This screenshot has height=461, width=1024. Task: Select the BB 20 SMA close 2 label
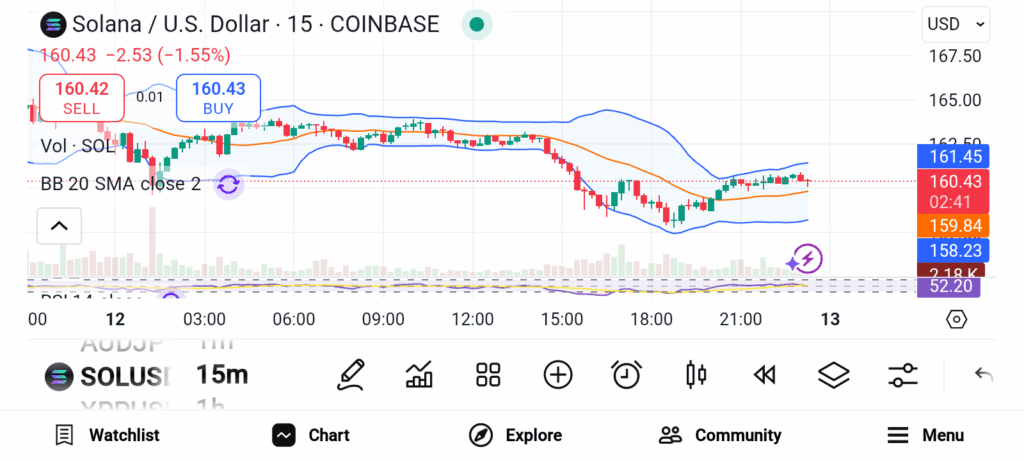(x=121, y=185)
